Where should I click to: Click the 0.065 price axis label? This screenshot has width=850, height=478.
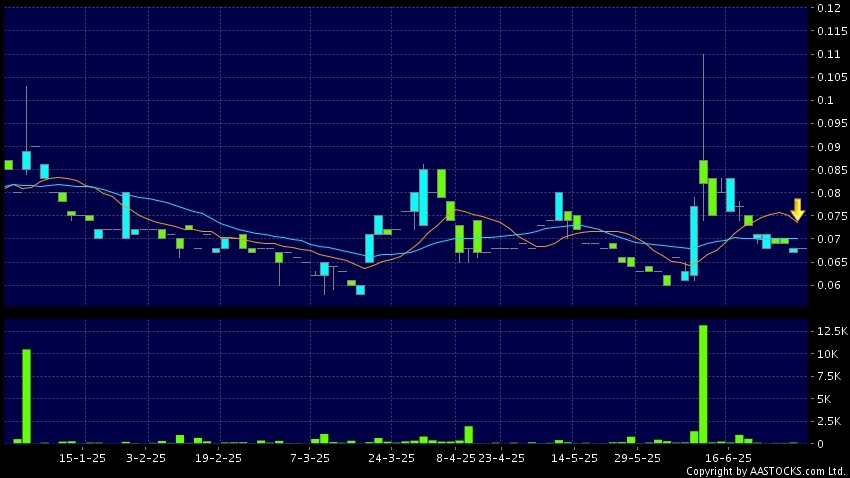click(x=832, y=262)
